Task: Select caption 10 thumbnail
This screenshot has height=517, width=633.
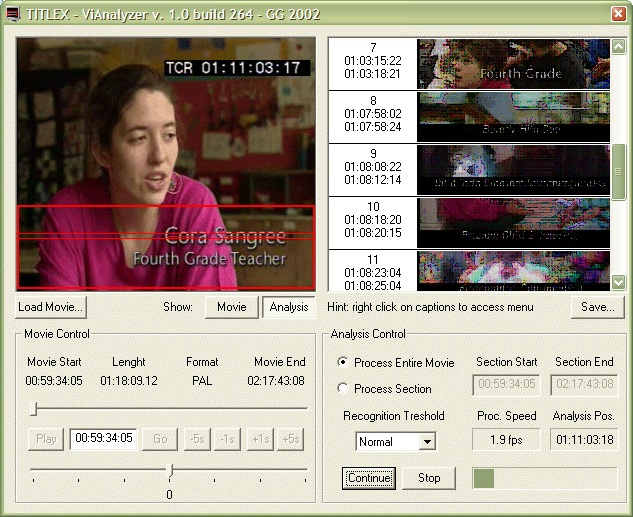Action: pos(513,223)
